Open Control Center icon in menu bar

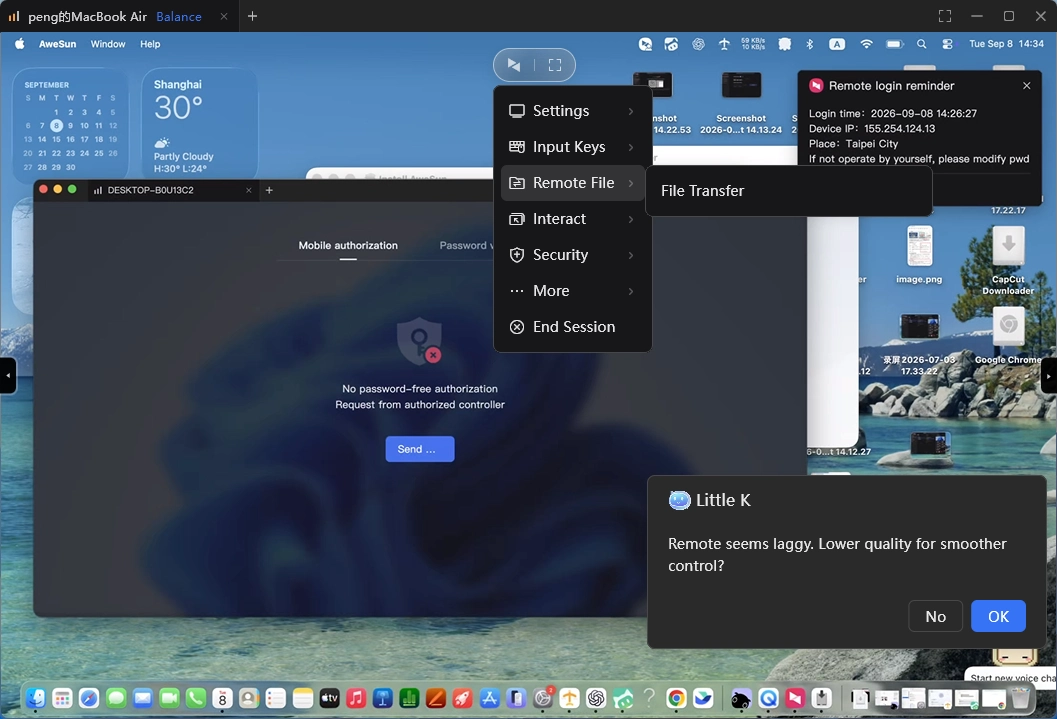point(947,44)
